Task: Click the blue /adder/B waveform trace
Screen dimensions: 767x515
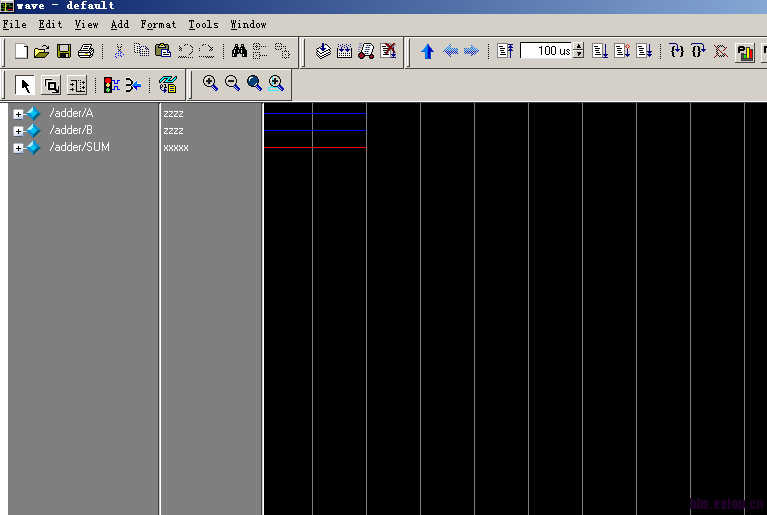Action: pyautogui.click(x=315, y=131)
